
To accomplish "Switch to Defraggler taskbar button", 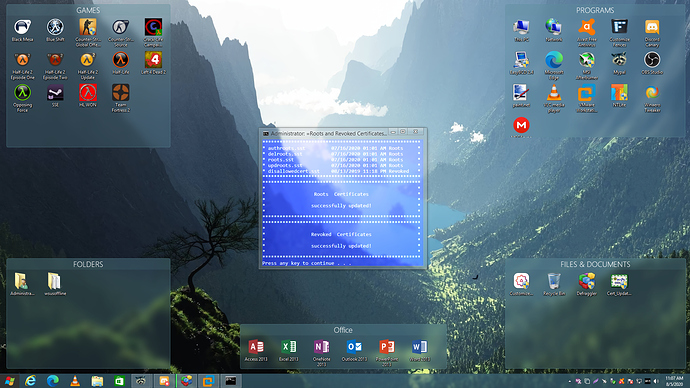I will 187,381.
